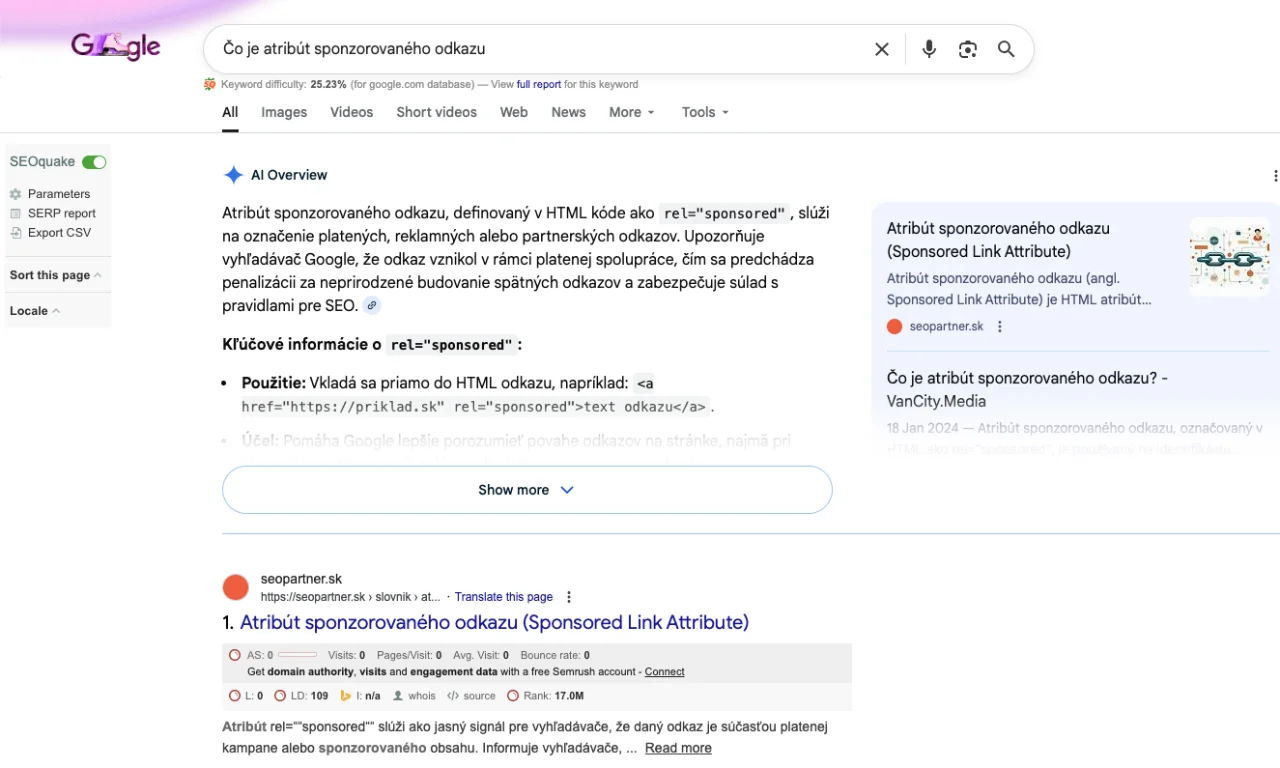This screenshot has height=768, width=1280.
Task: Expand AI Overview with Show more
Action: (x=526, y=490)
